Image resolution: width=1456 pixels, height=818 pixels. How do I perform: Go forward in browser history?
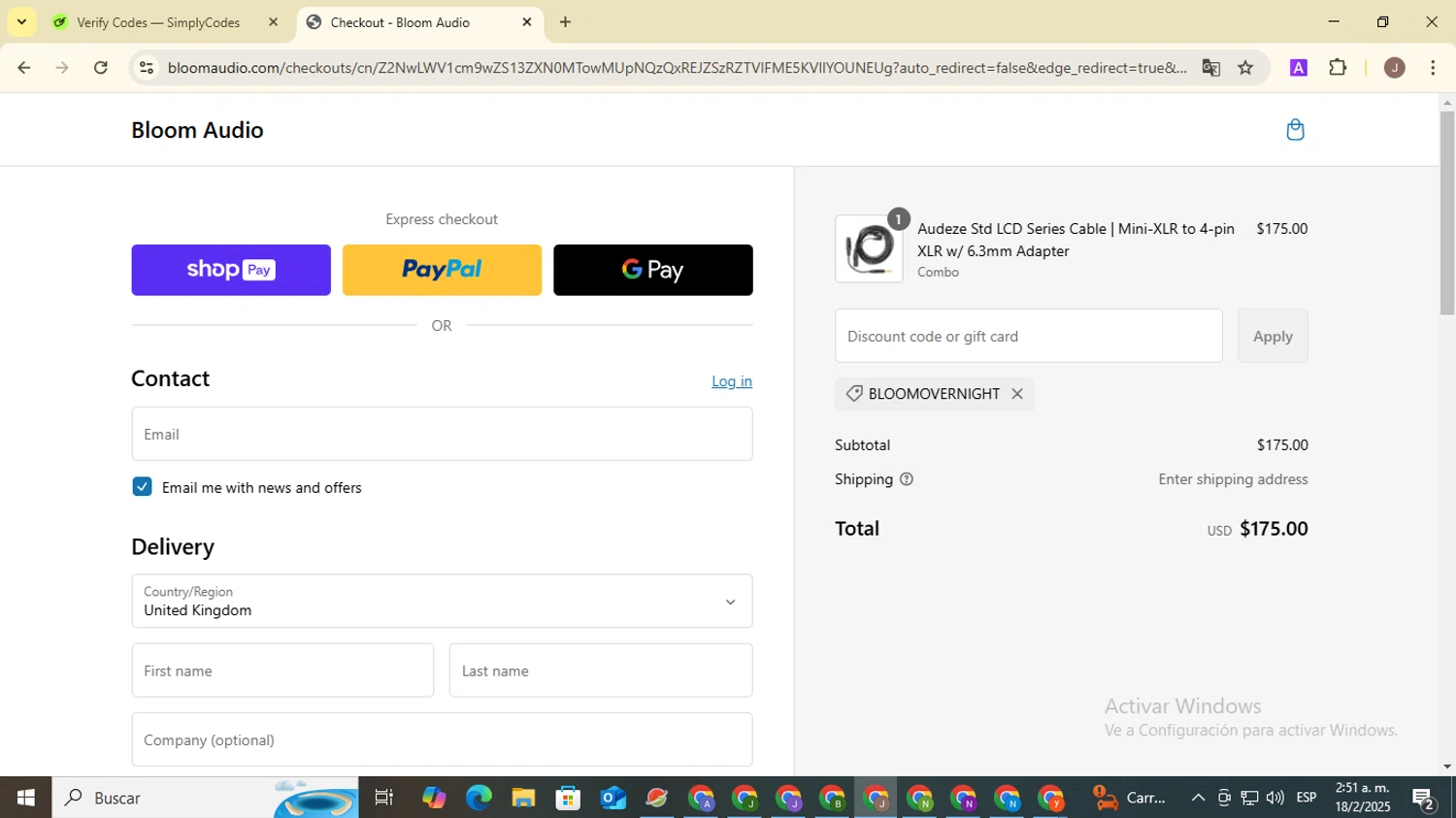[62, 68]
